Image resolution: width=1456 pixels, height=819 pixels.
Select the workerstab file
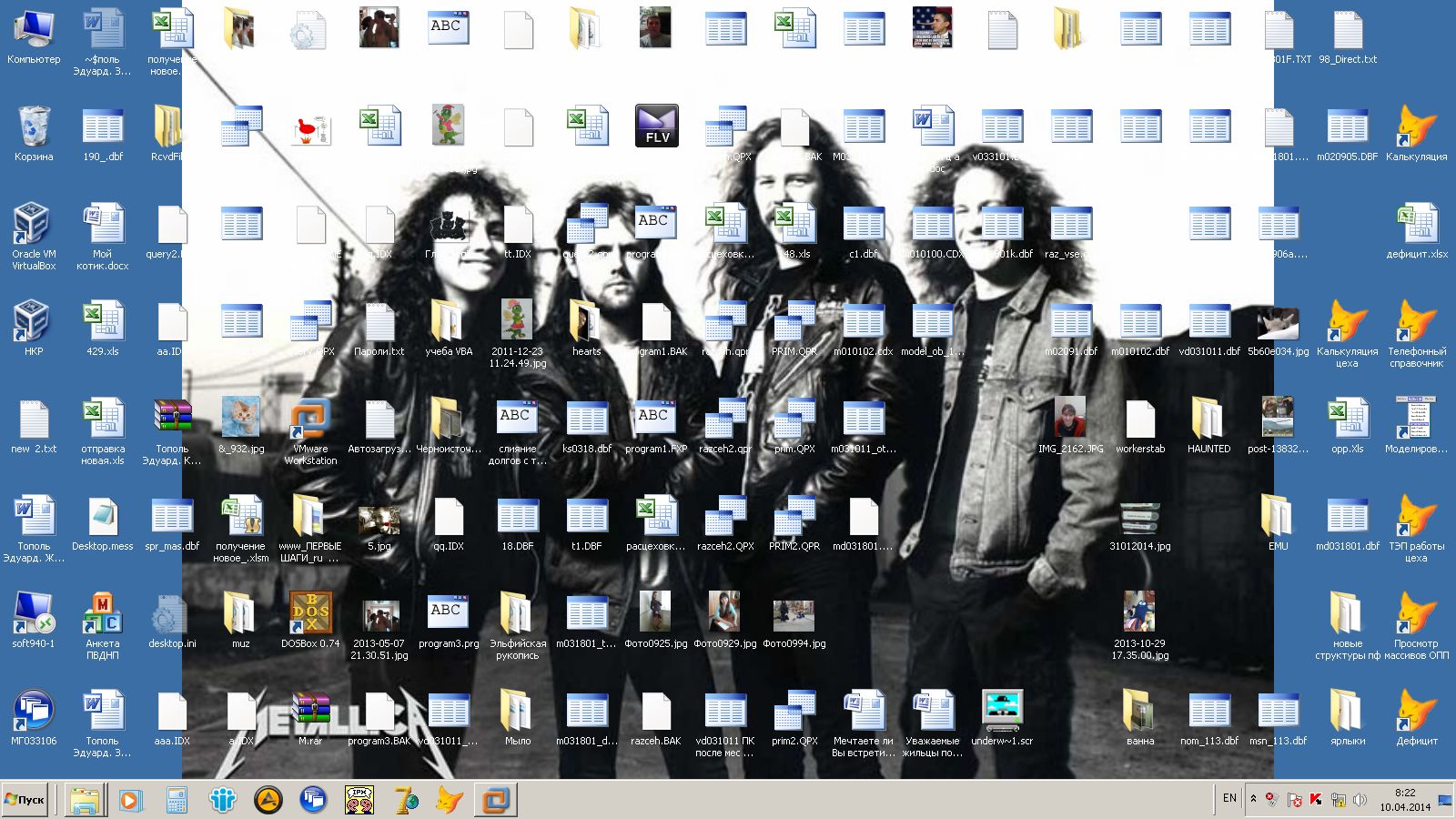(1140, 426)
